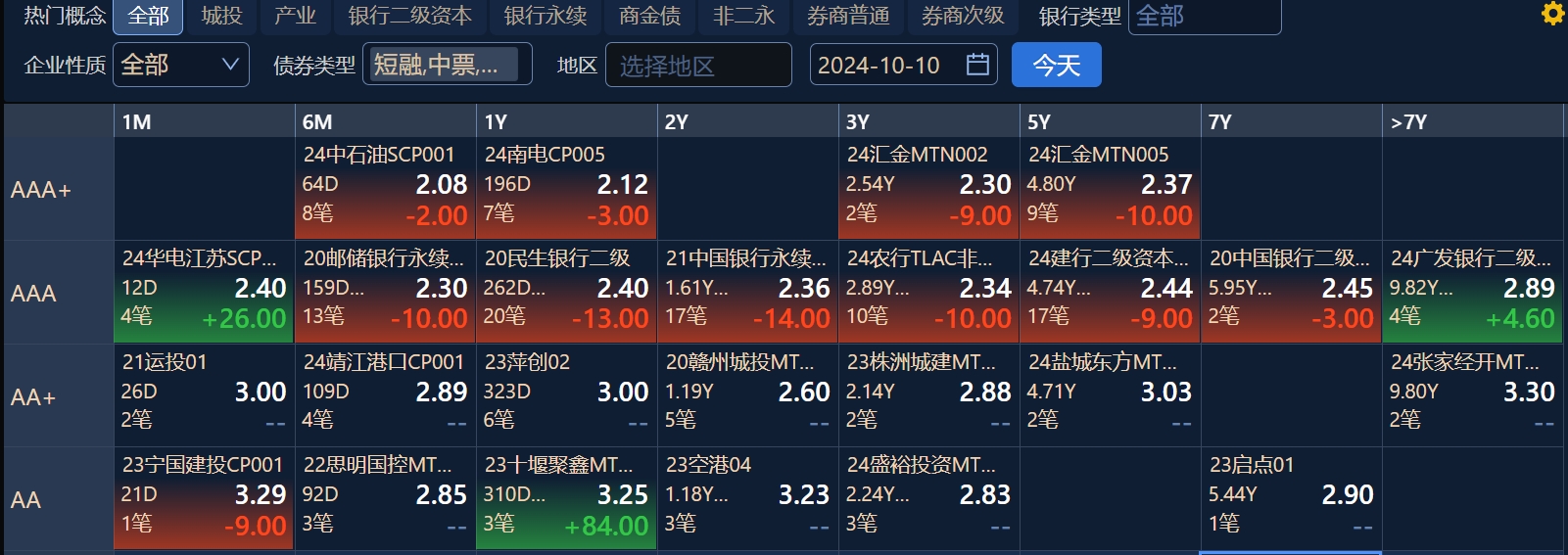Select the AAA+ rating row header

58,189
